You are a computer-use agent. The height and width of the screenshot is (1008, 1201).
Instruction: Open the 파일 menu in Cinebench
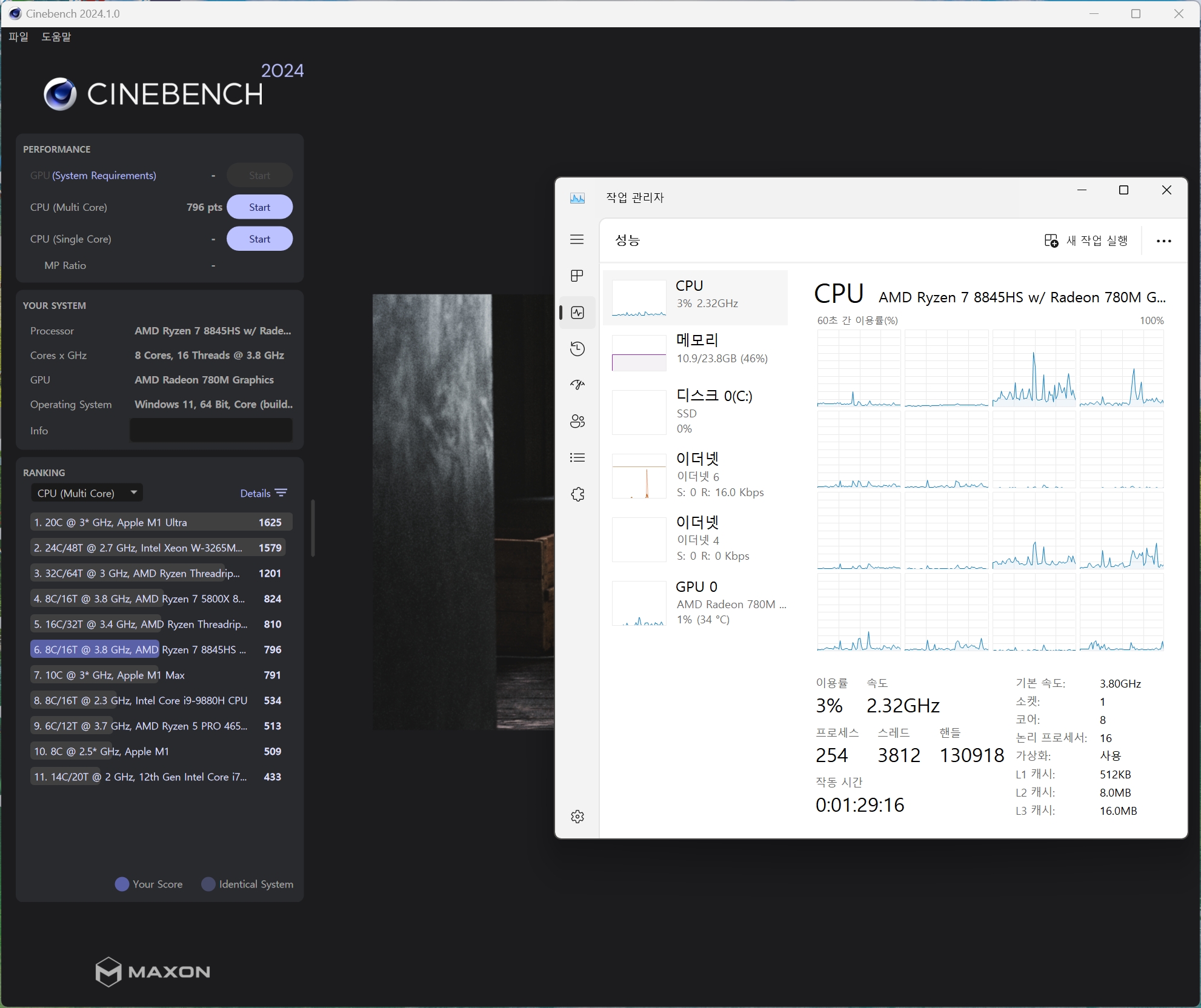[19, 37]
